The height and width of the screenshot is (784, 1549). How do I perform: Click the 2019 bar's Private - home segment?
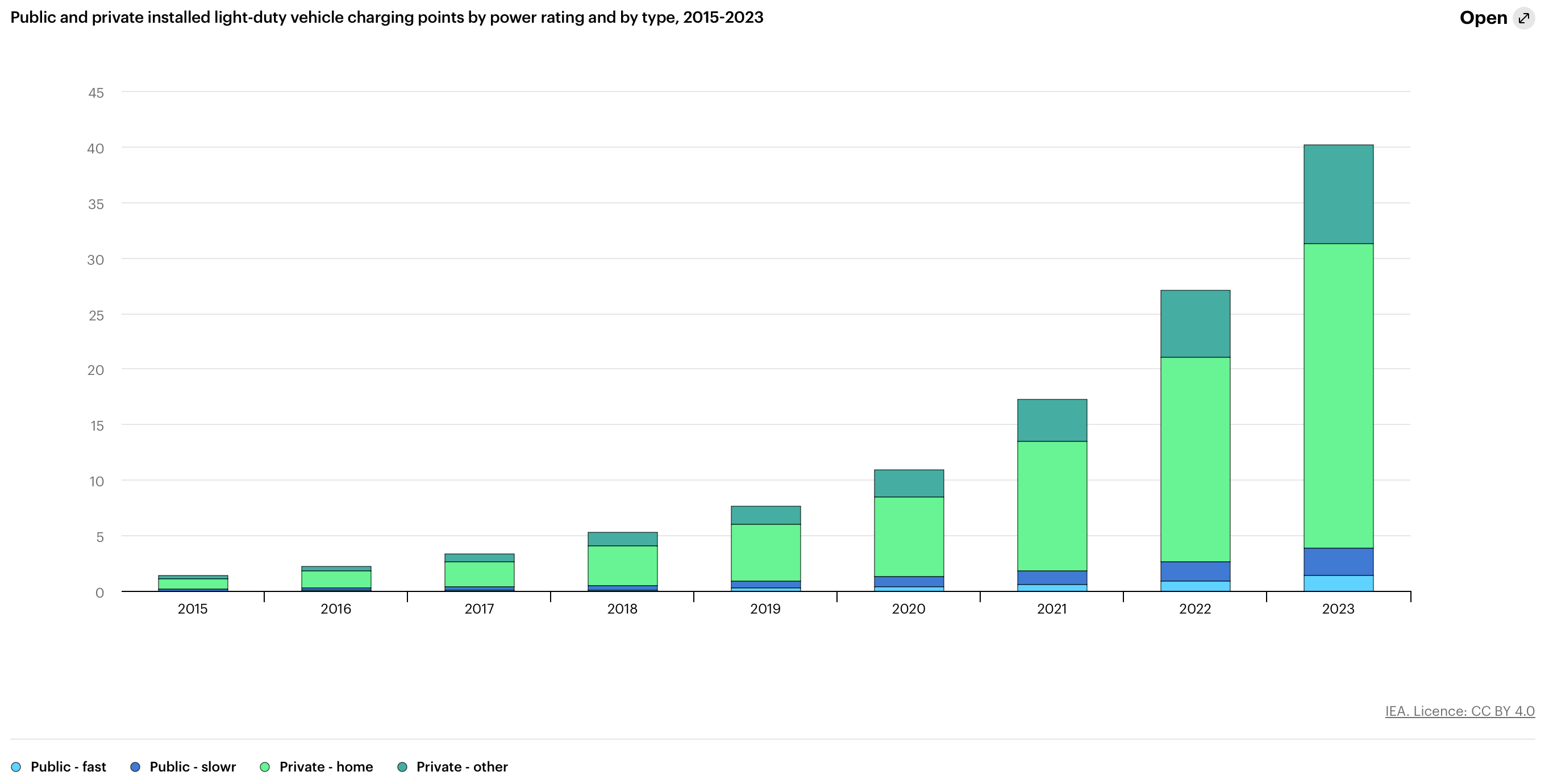point(765,553)
